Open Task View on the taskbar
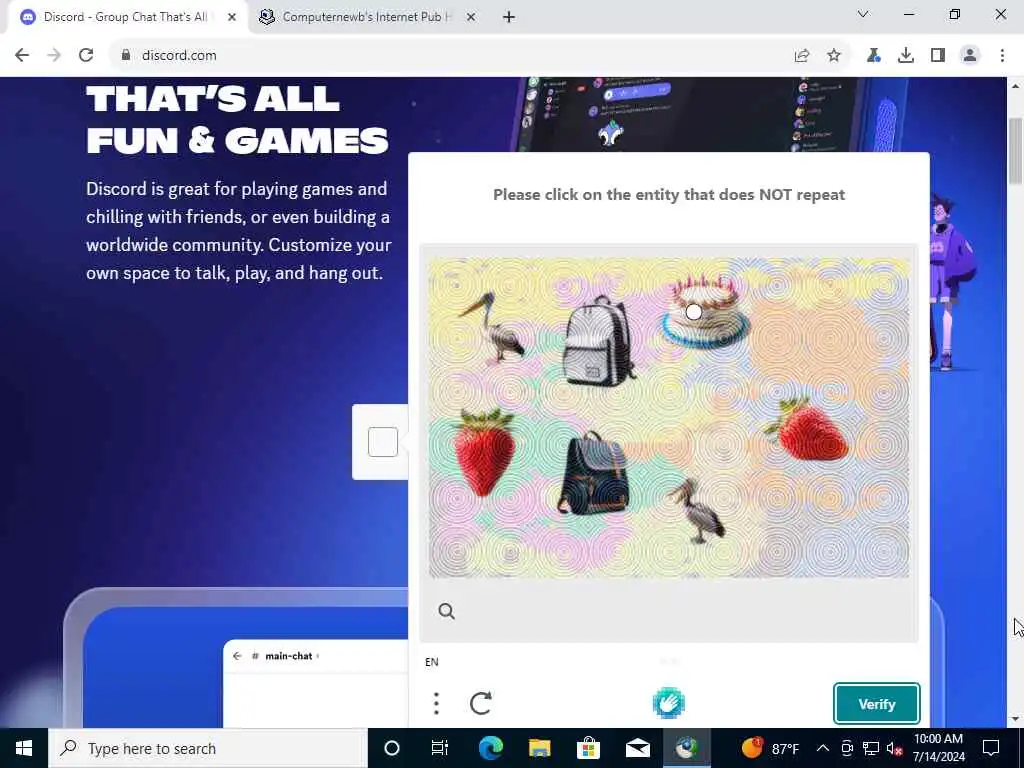The width and height of the screenshot is (1024, 768). pyautogui.click(x=440, y=748)
